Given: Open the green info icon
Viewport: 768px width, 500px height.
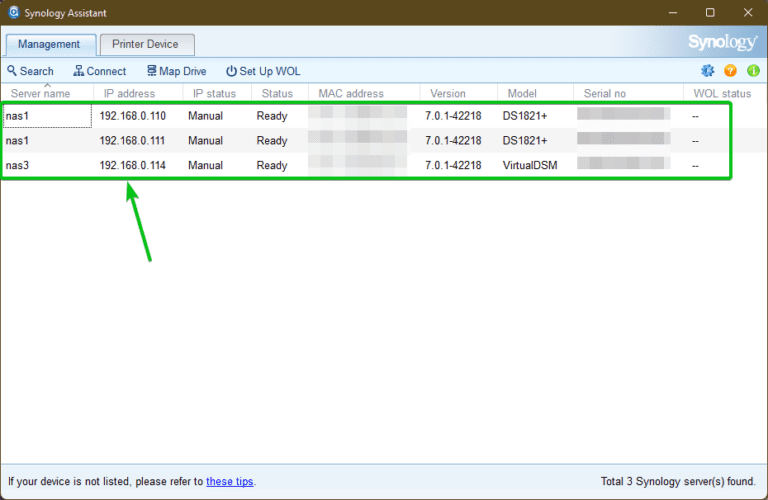Looking at the screenshot, I should pyautogui.click(x=753, y=71).
